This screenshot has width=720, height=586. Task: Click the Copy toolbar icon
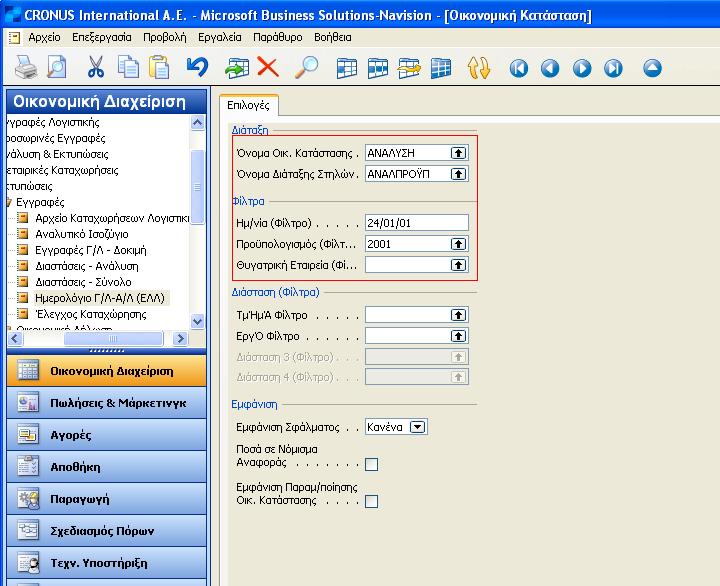(128, 68)
